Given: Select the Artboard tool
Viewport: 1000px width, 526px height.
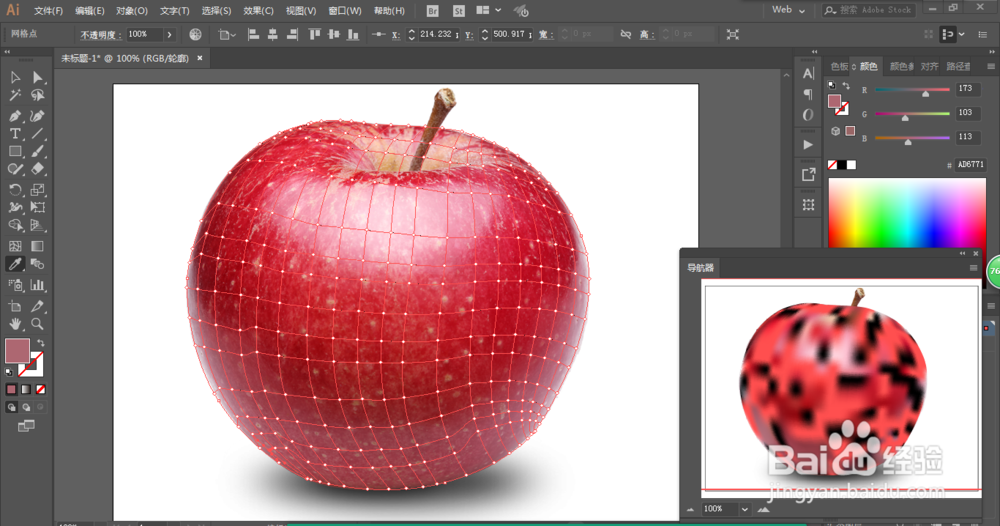Looking at the screenshot, I should 15,306.
